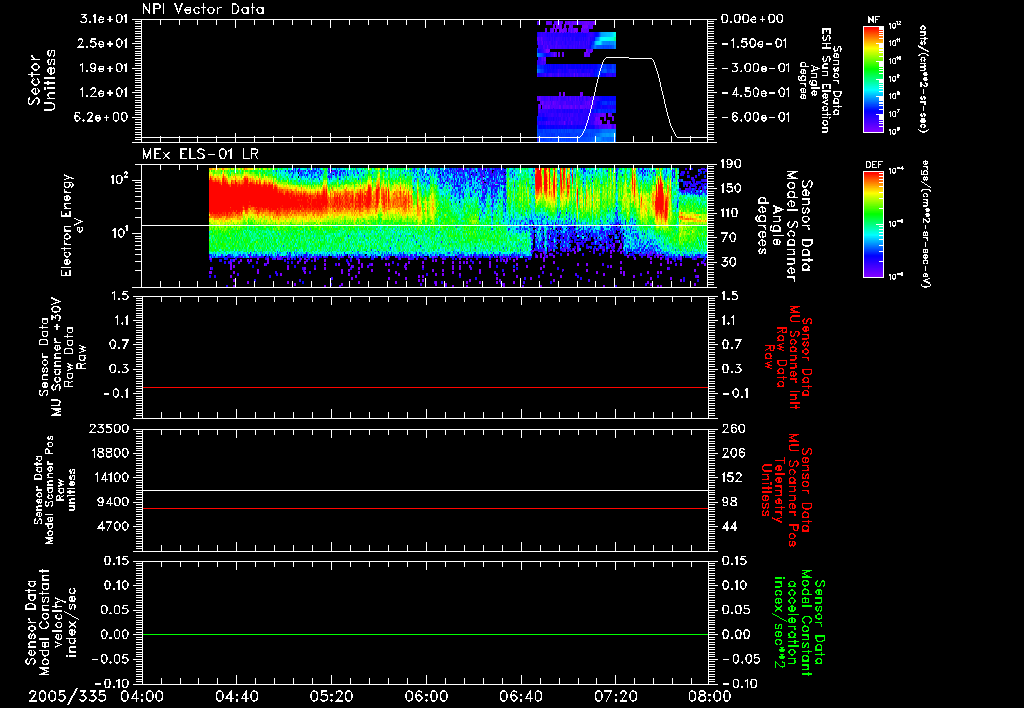The image size is (1024, 708).
Task: Click the 1.2e+01 sector tick value
Action: coord(104,93)
